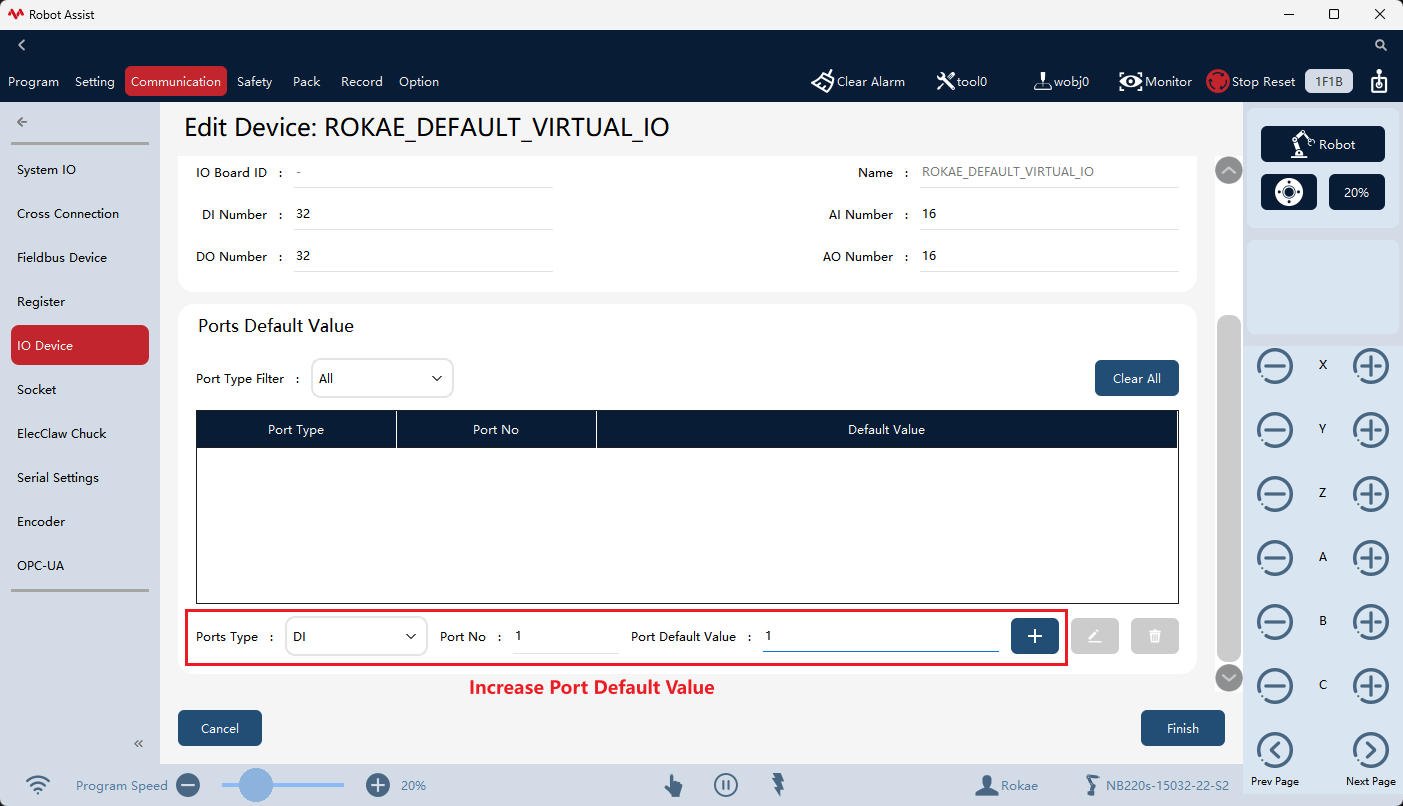Viewport: 1403px width, 806px height.
Task: Select the wobj0 work object icon
Action: tap(1042, 82)
